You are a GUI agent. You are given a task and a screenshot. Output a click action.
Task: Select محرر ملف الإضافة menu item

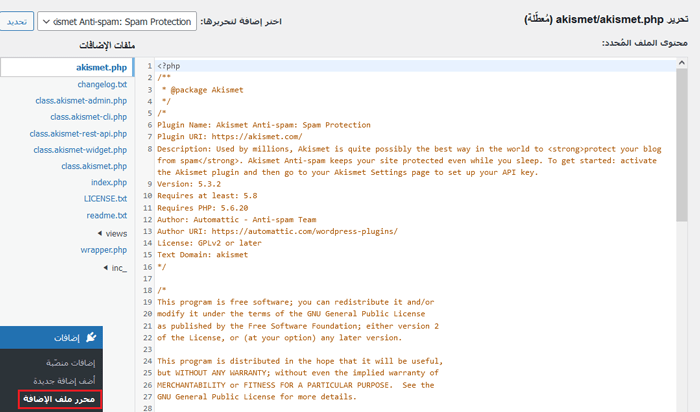pos(61,400)
